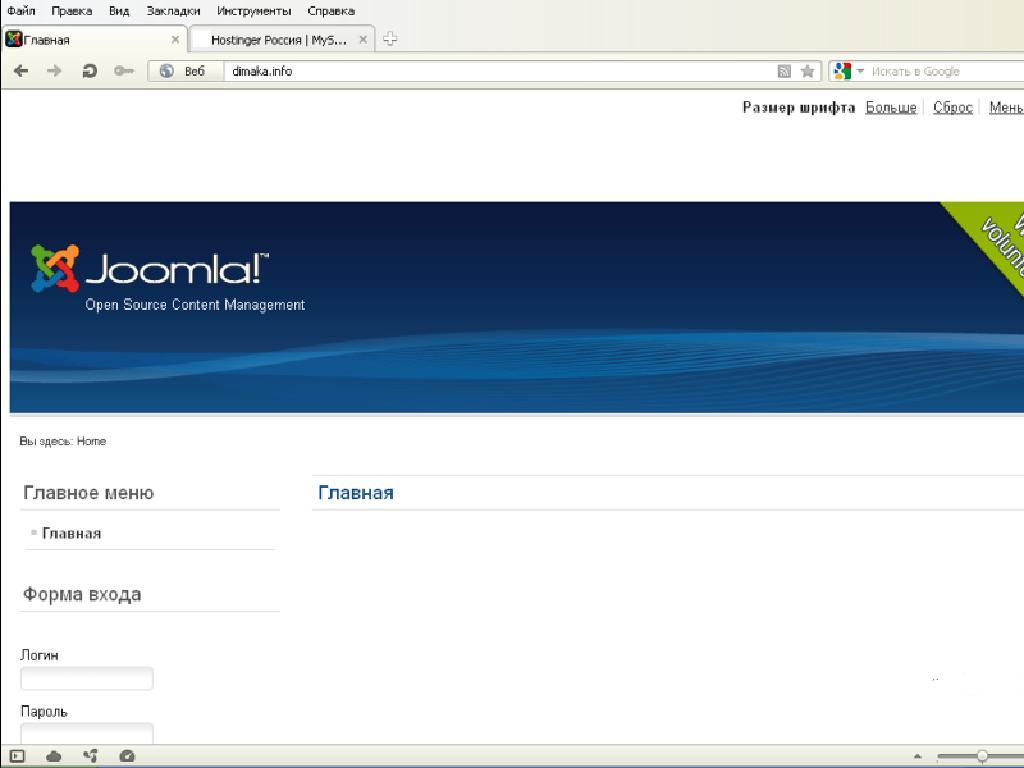Open the password wand key icon
The width and height of the screenshot is (1024, 768).
coord(123,71)
